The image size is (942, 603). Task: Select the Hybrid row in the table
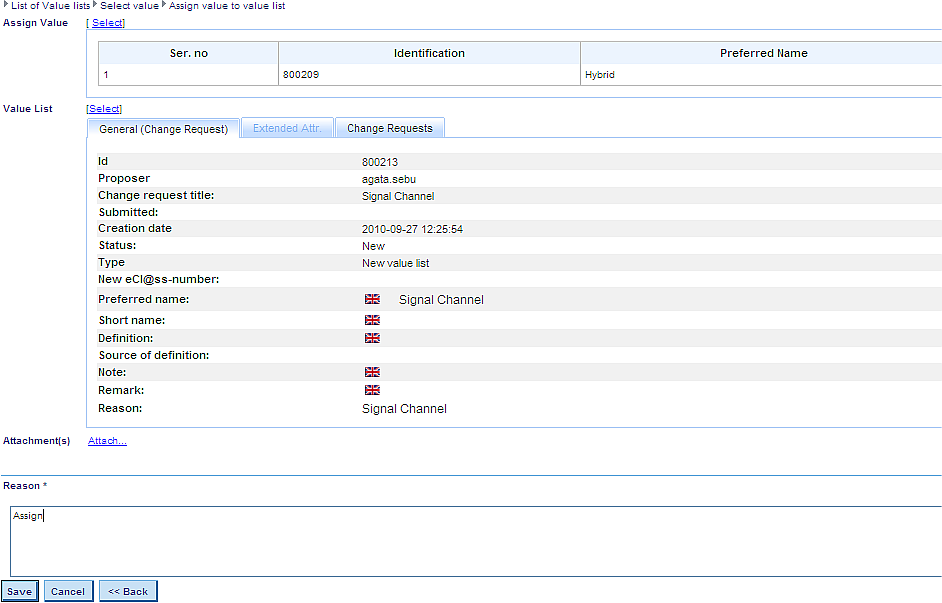[600, 75]
